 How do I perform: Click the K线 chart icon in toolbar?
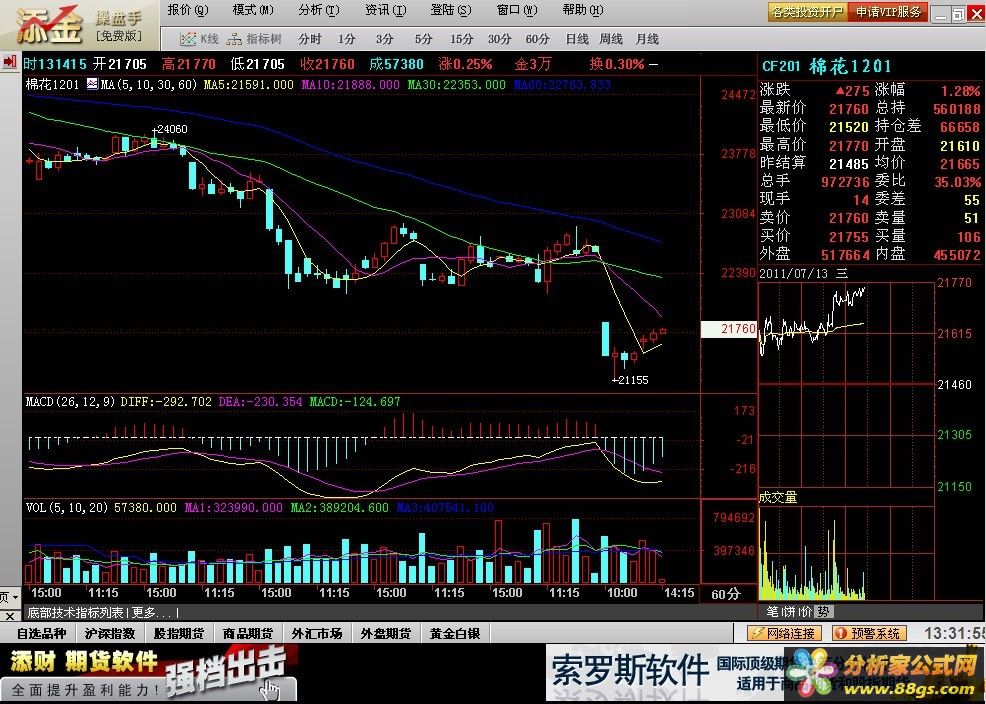[199, 39]
